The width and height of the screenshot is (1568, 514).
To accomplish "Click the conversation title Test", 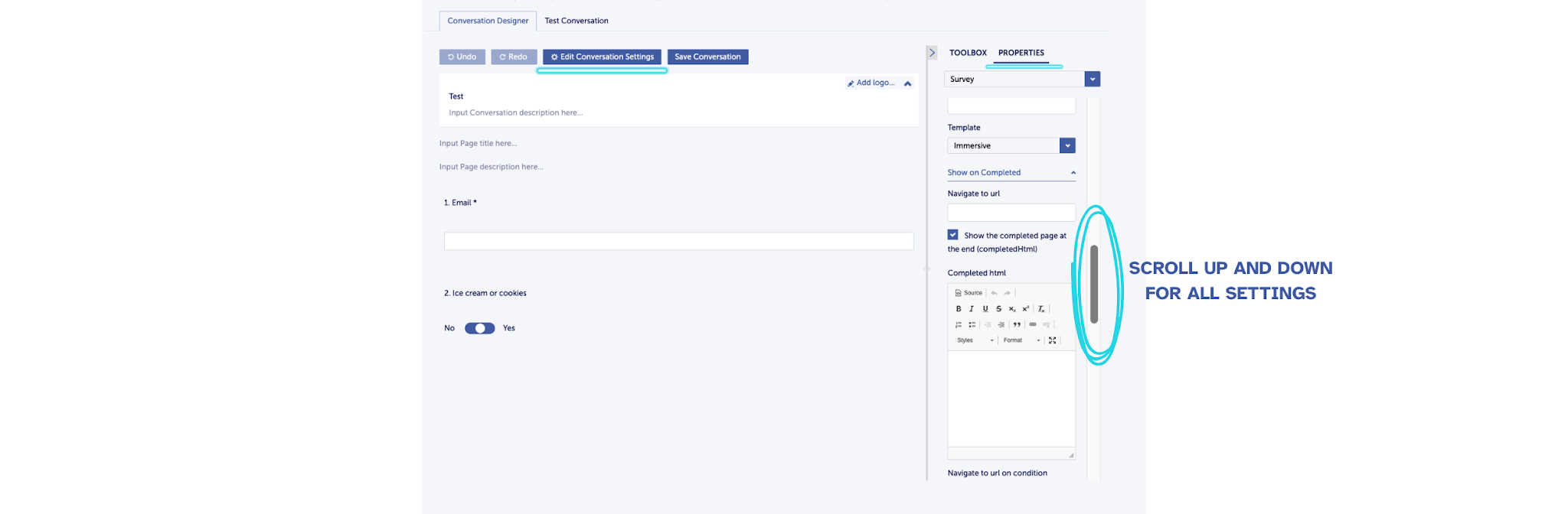I will tap(456, 96).
